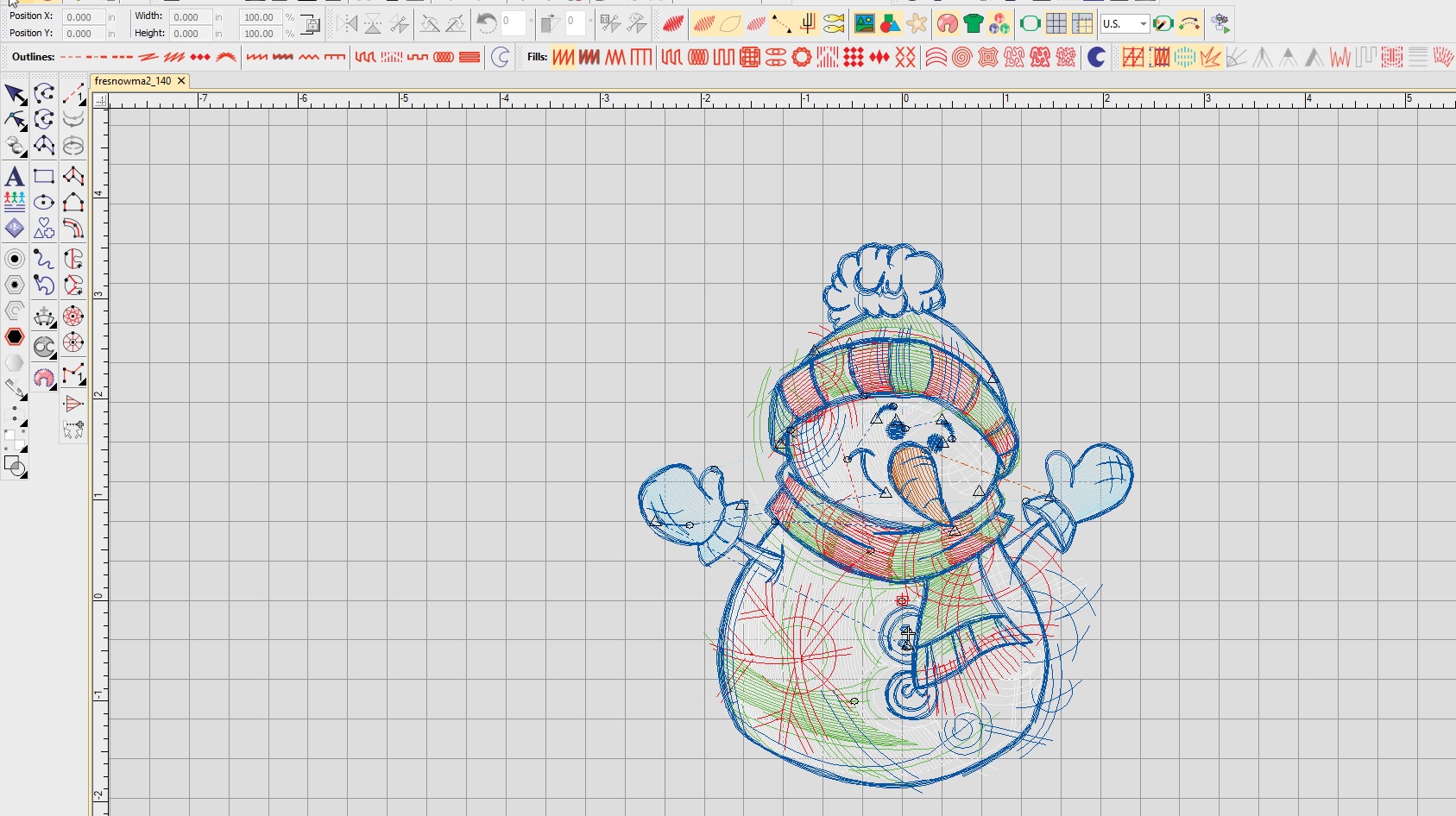Select the freehand squiggle line tool
Viewport: 1456px width, 816px height.
[x=44, y=257]
